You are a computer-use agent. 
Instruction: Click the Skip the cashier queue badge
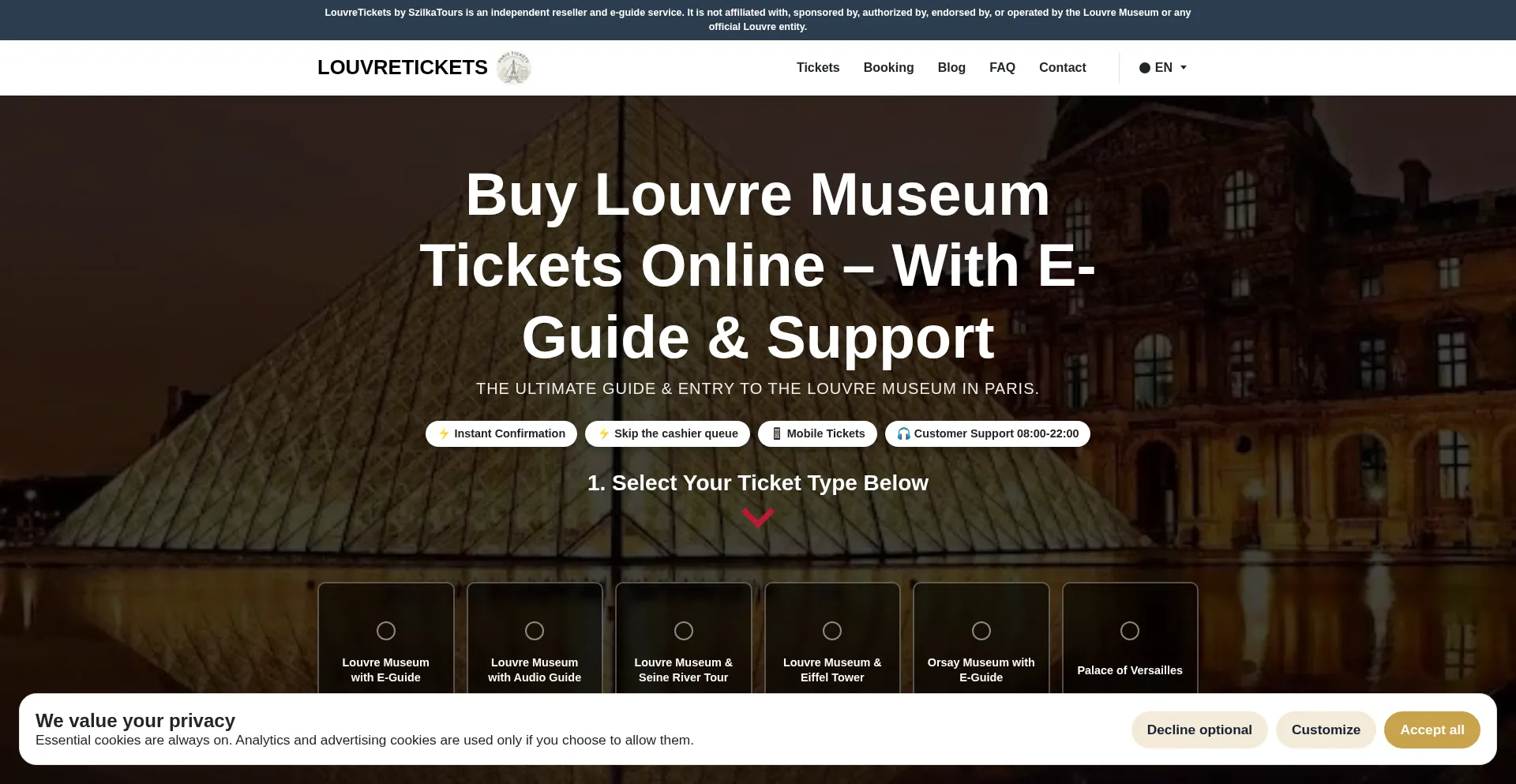coord(668,433)
